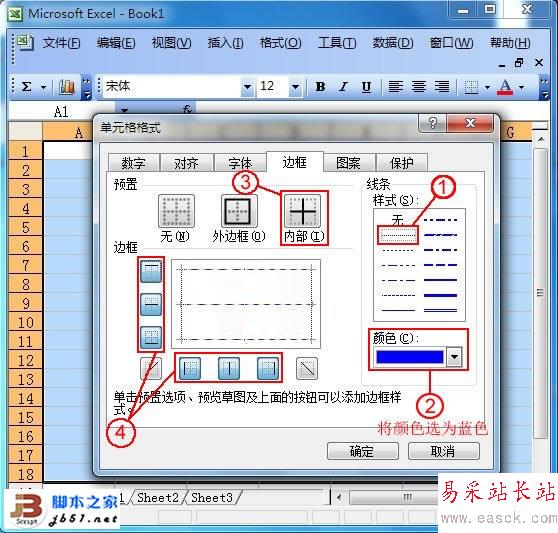This screenshot has width=558, height=533.
Task: Expand the Borders dropdown arrow
Action: coord(487,87)
